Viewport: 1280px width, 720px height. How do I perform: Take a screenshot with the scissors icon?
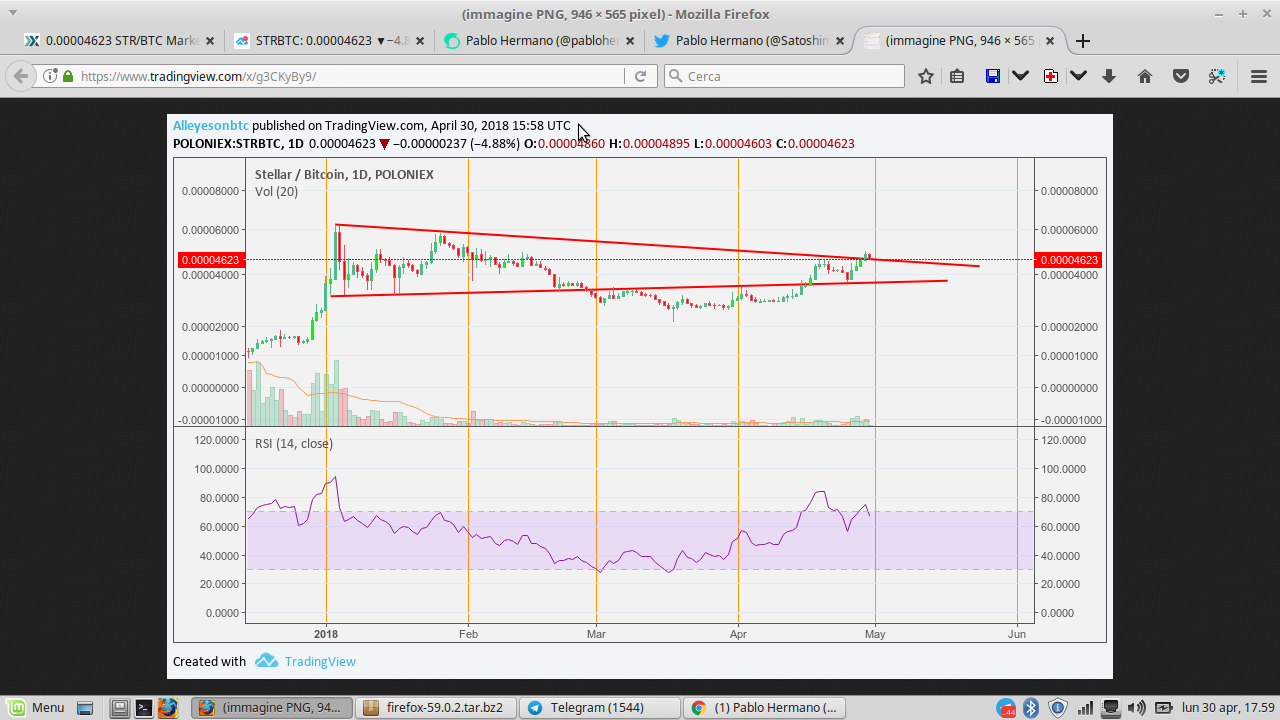pyautogui.click(x=1217, y=76)
